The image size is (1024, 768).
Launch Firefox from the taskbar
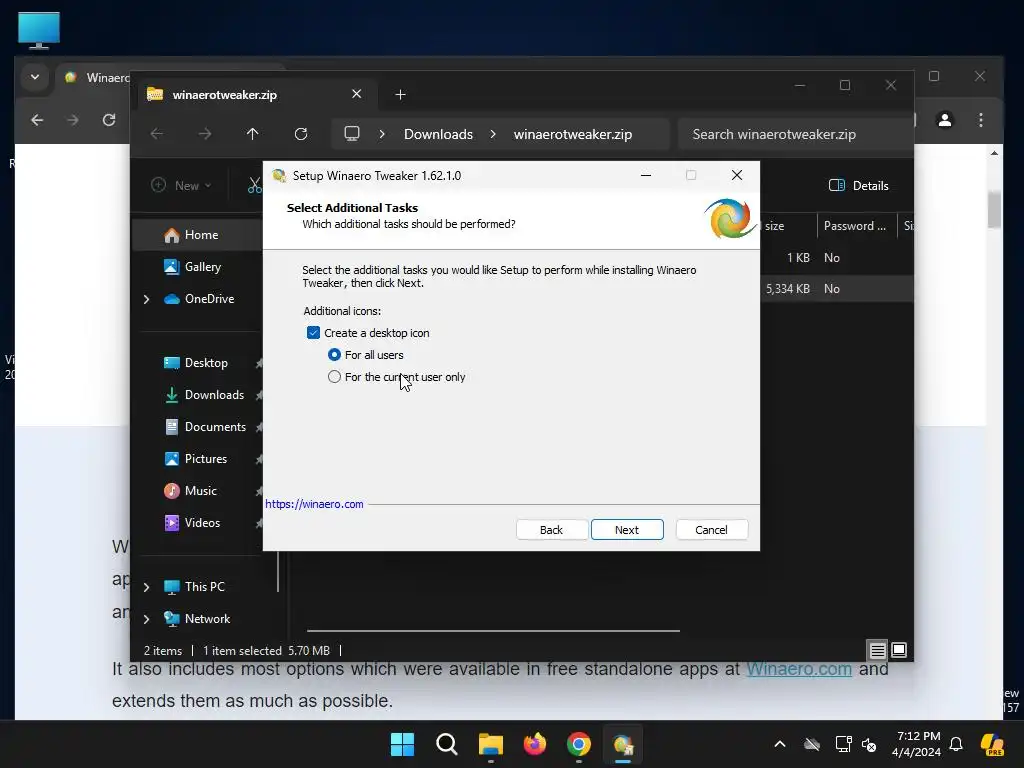tap(535, 744)
